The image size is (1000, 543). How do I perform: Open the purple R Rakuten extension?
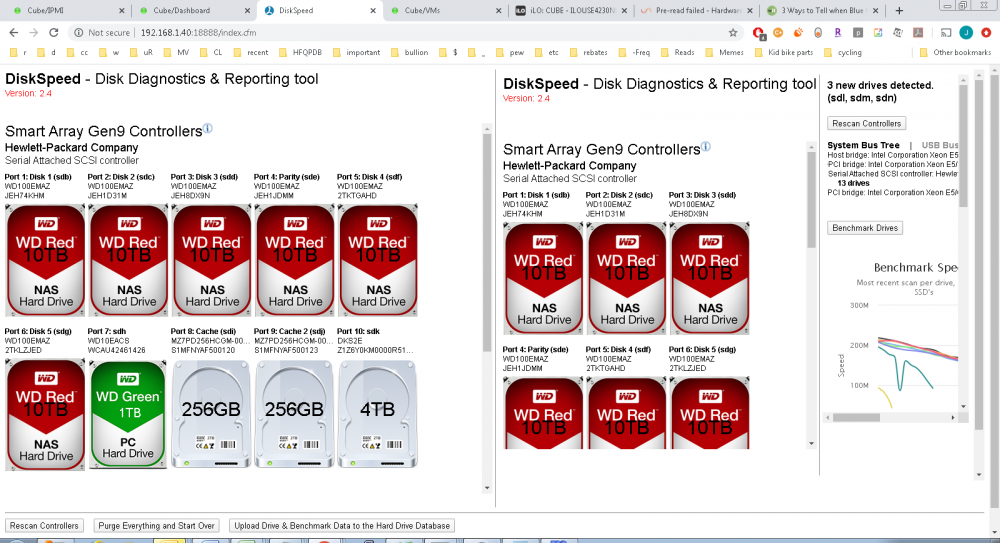837,33
